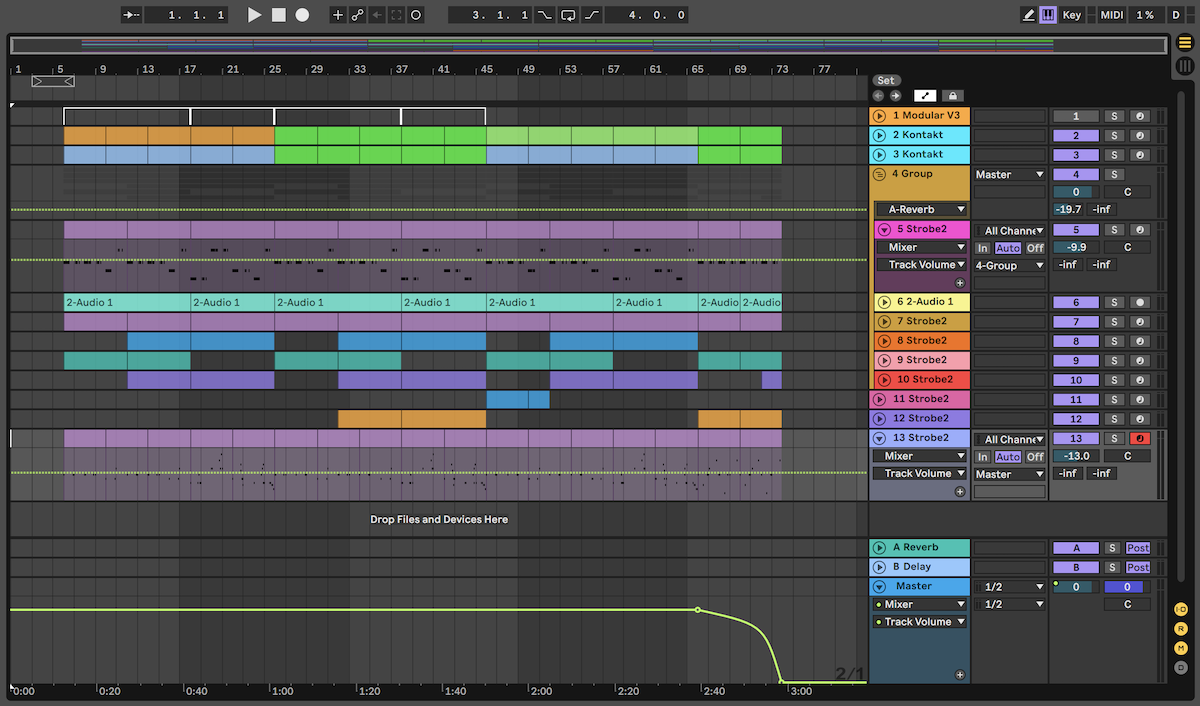Click the Stop transport button
This screenshot has height=706, width=1200.
[x=279, y=15]
